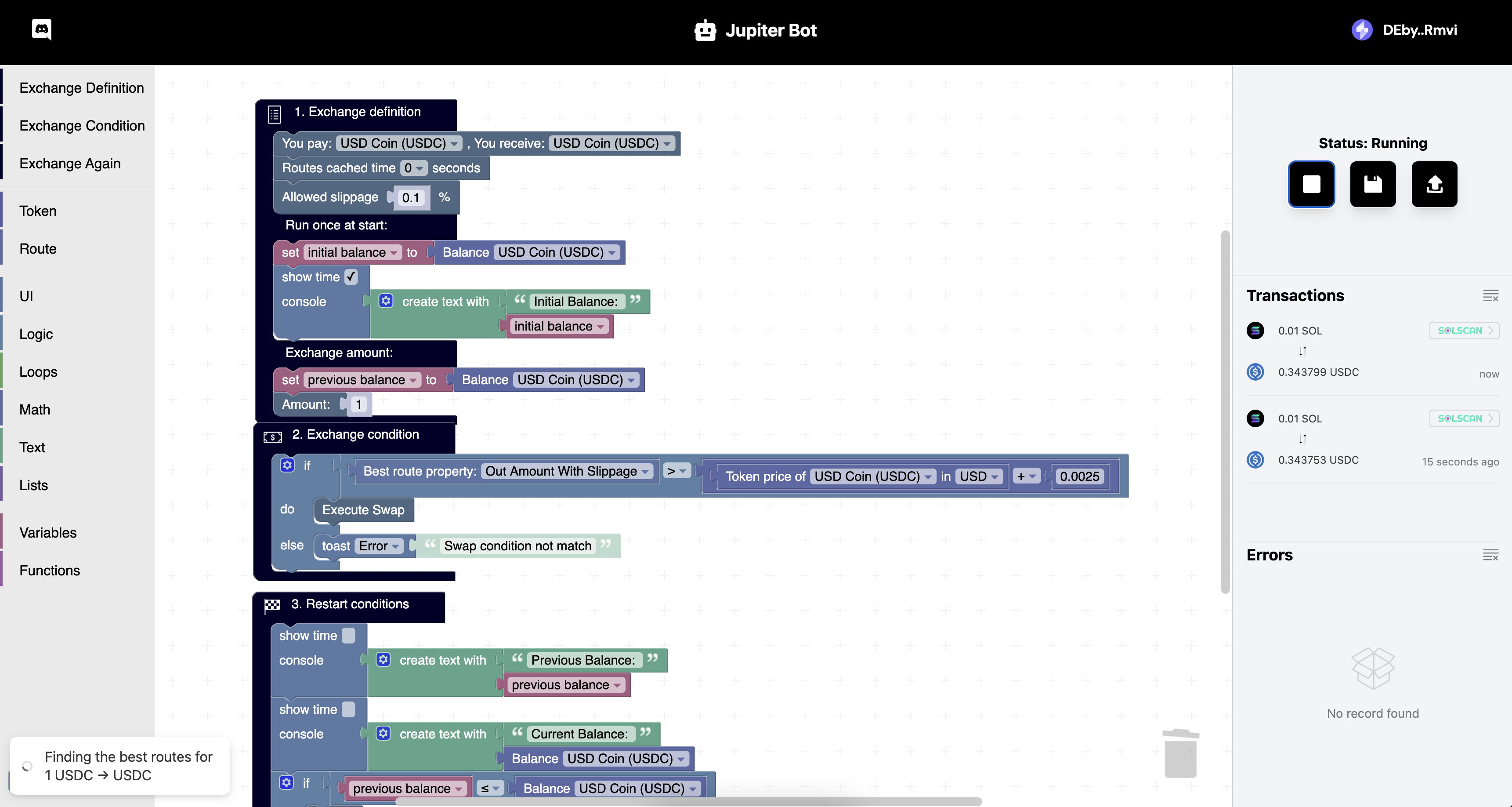Open Exchange Condition toolbox category
Screen dimensions: 1512x807
[x=82, y=126]
